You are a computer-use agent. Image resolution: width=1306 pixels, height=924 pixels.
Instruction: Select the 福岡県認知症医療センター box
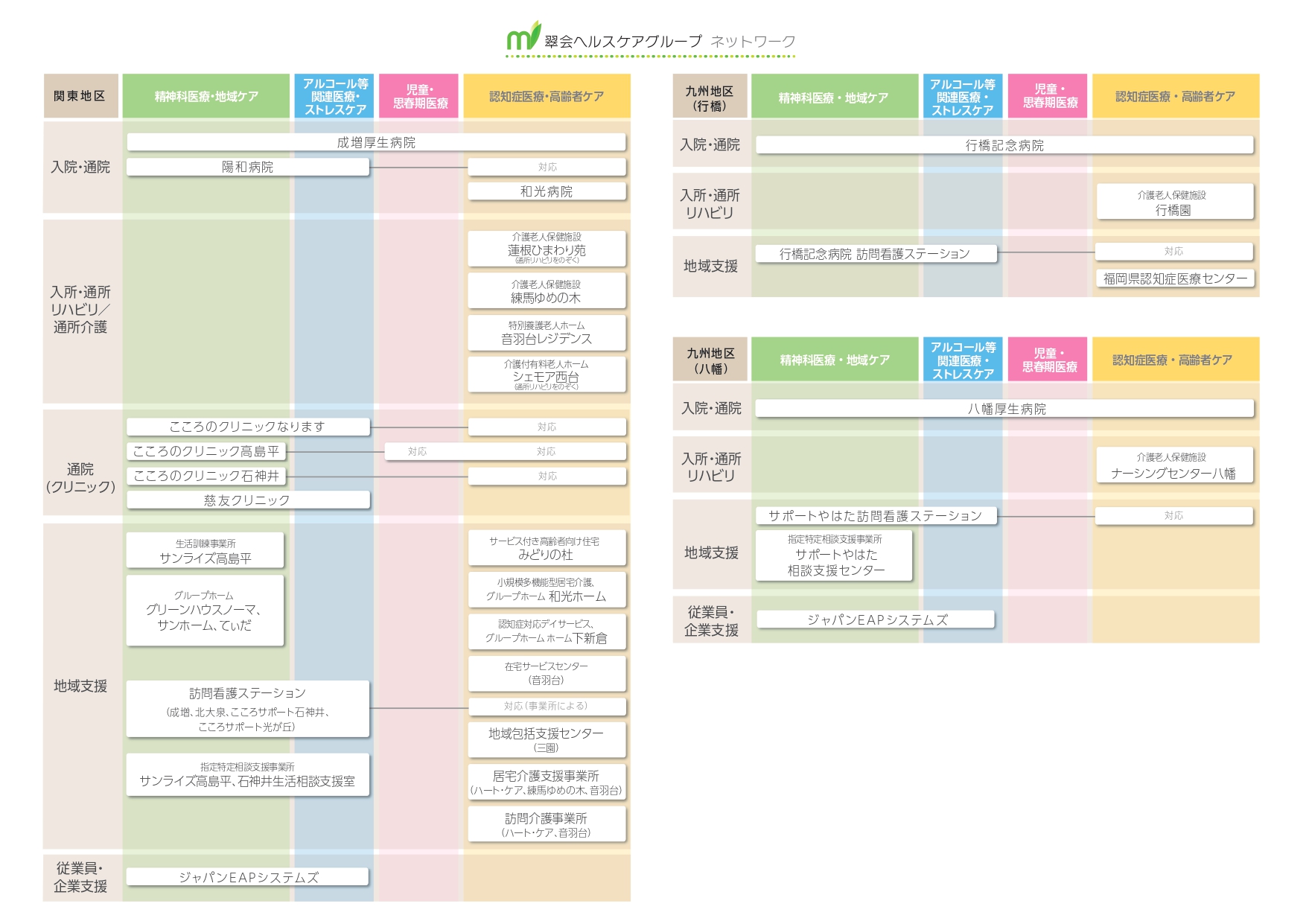tap(1175, 278)
